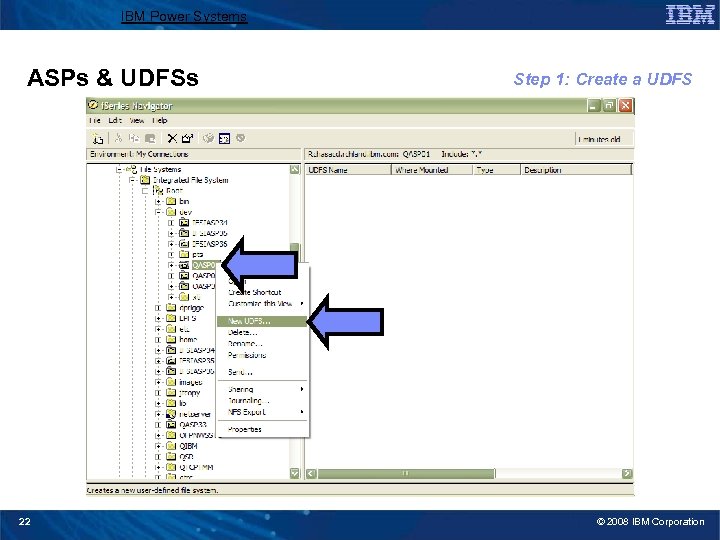The height and width of the screenshot is (540, 720).
Task: Click the dev folder icon
Action: pyautogui.click(x=171, y=212)
